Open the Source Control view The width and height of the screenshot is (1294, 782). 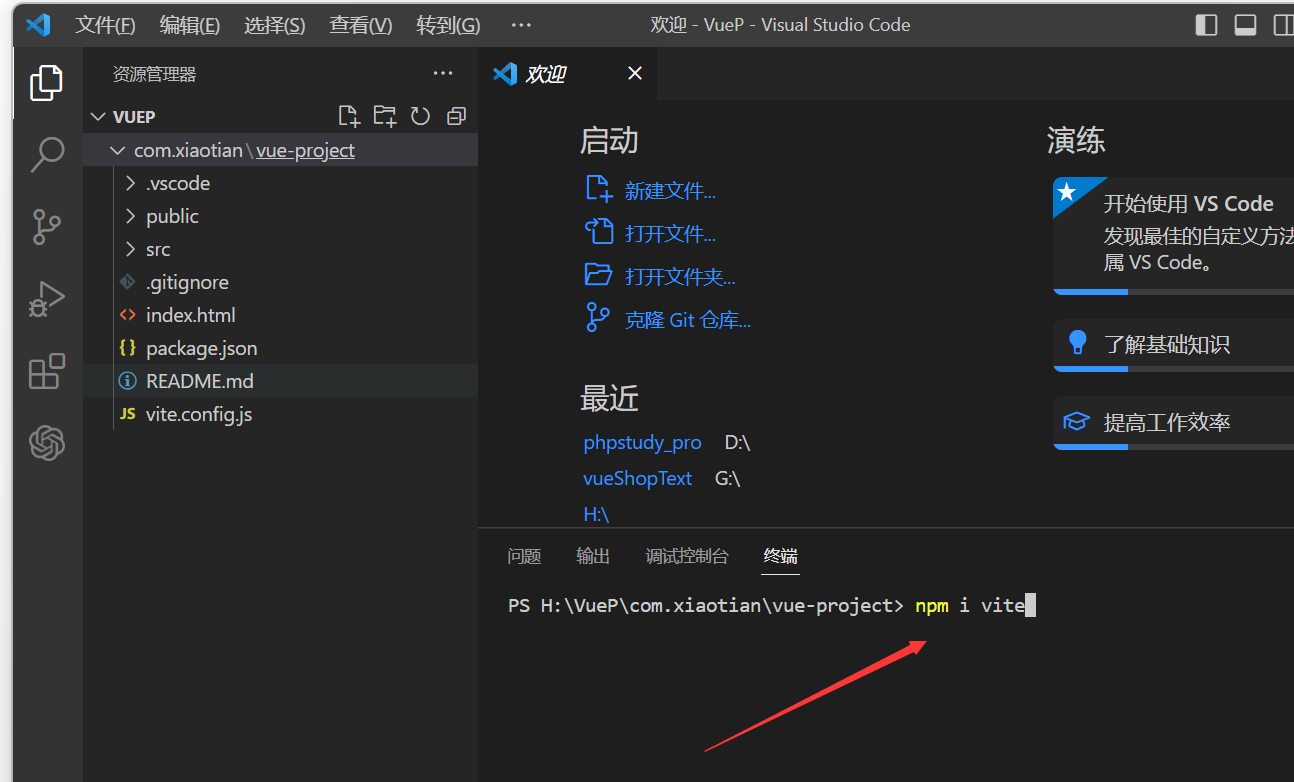tap(47, 227)
